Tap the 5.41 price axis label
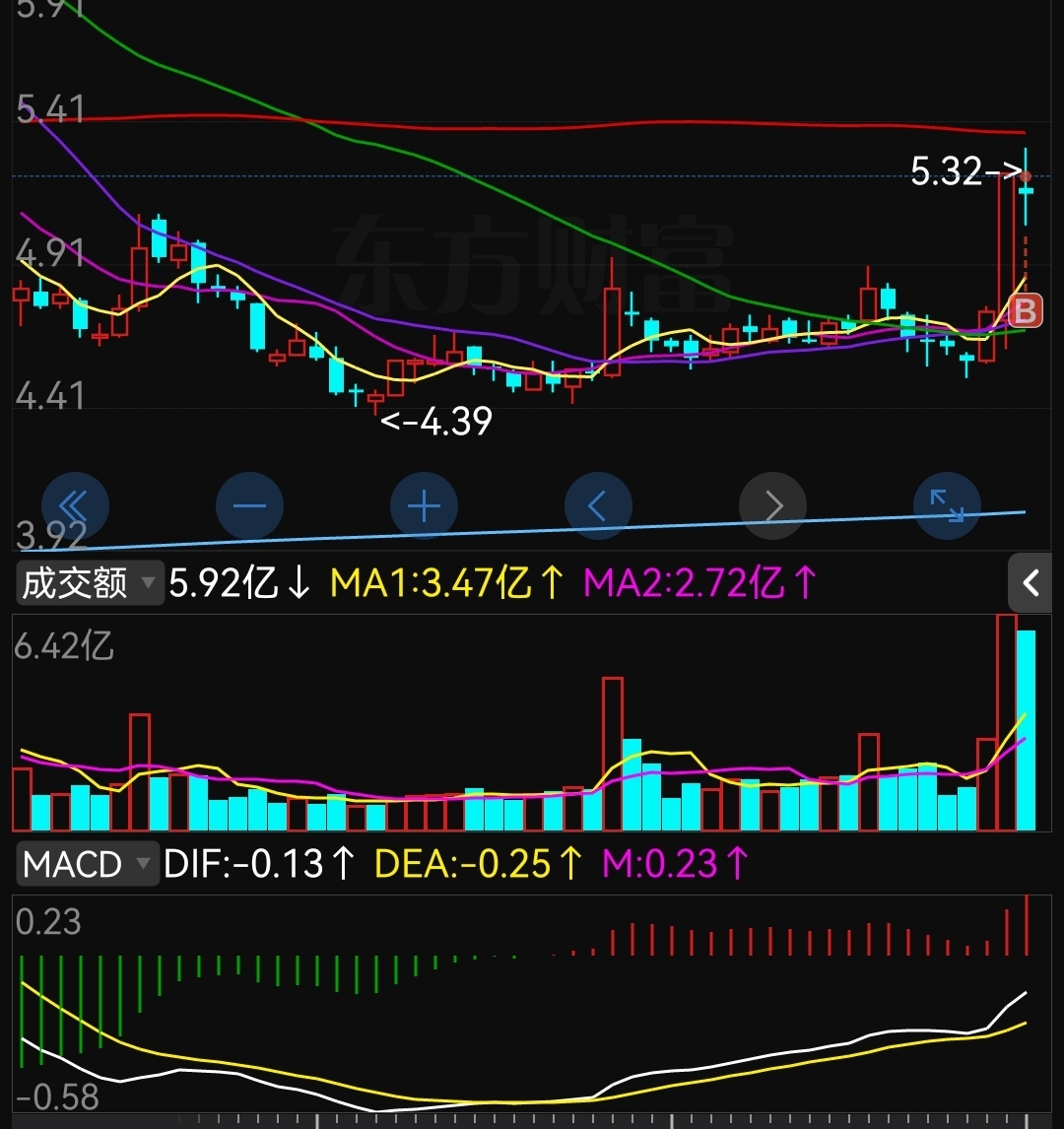The image size is (1064, 1129). point(49,109)
